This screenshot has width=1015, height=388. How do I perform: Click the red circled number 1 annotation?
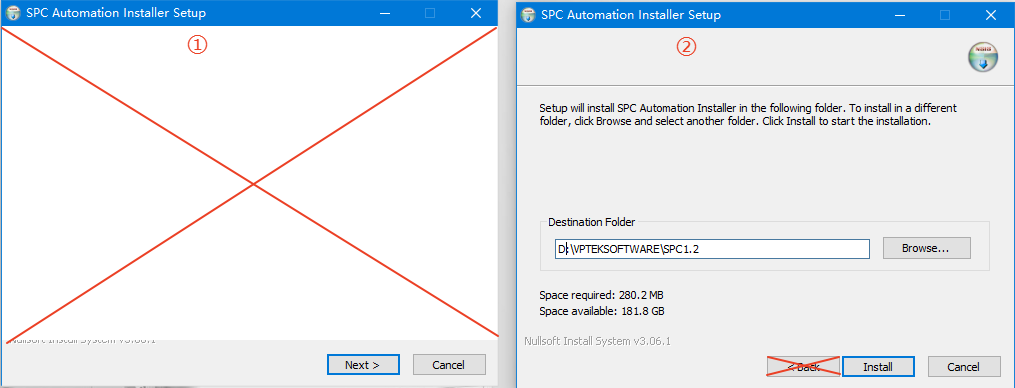197,44
